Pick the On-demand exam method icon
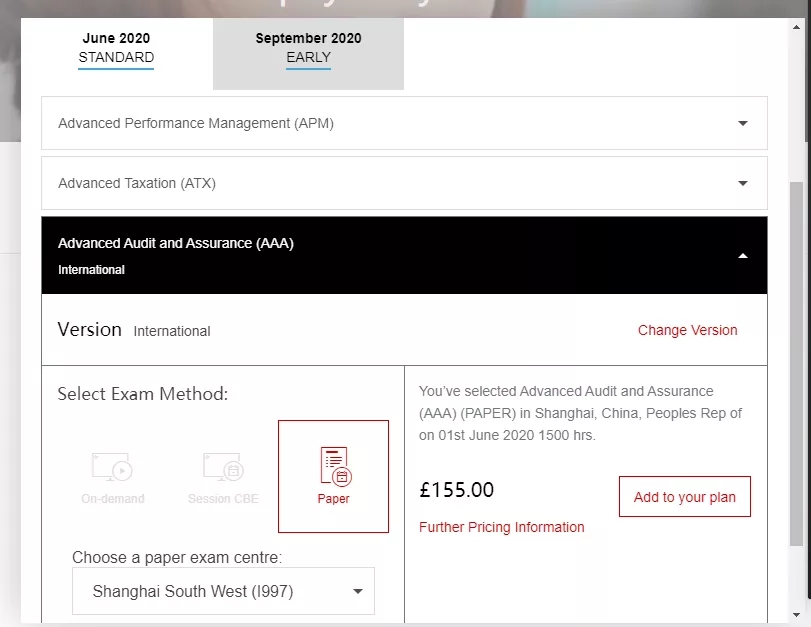This screenshot has width=811, height=627. click(x=112, y=467)
